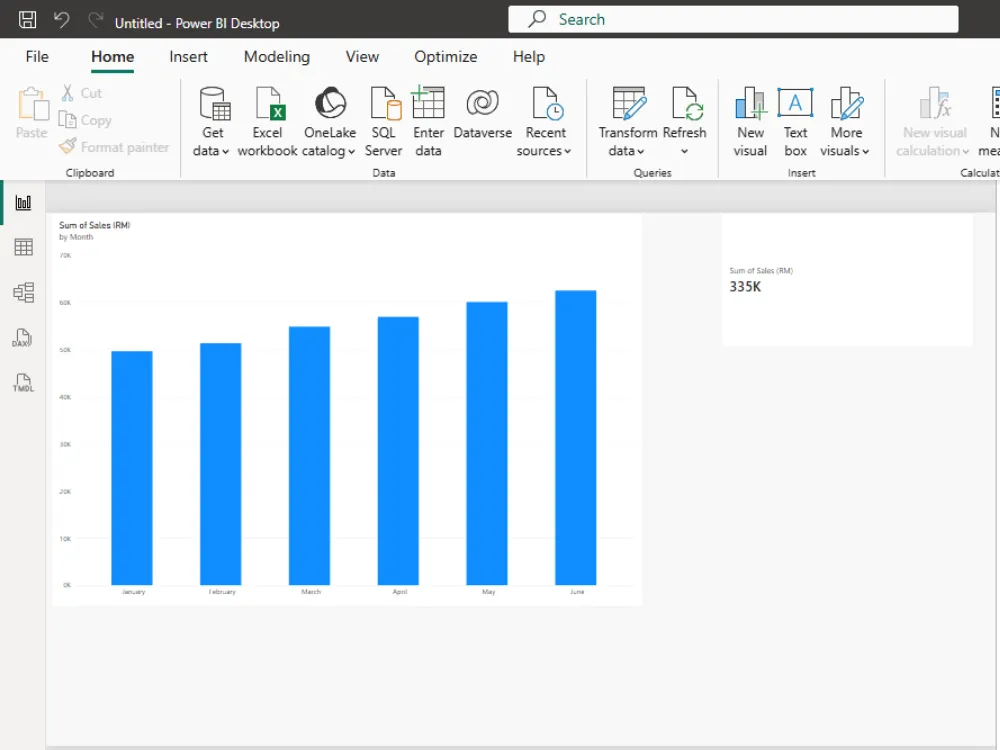Open the File menu

pyautogui.click(x=37, y=57)
